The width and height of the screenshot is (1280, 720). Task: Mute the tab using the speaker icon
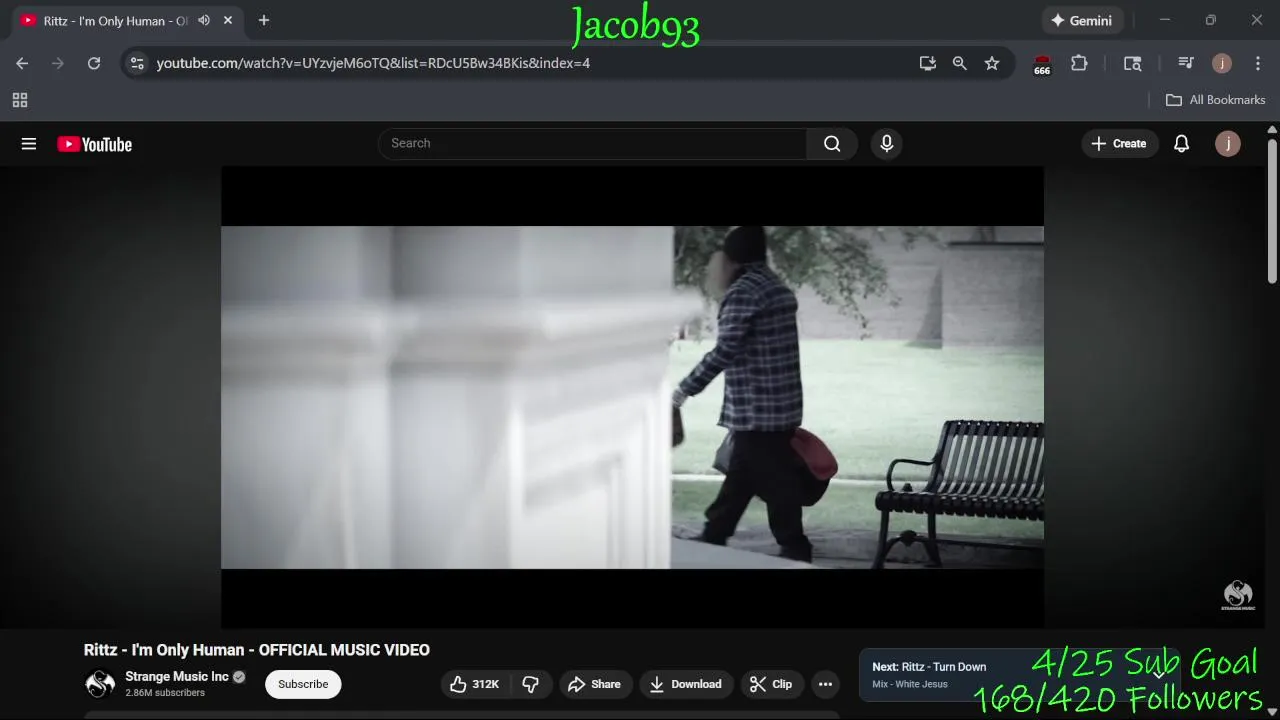coord(204,20)
